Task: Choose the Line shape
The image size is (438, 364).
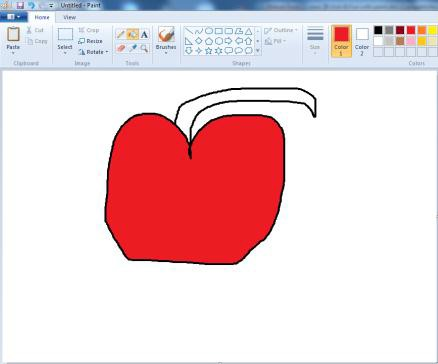Action: pos(189,31)
